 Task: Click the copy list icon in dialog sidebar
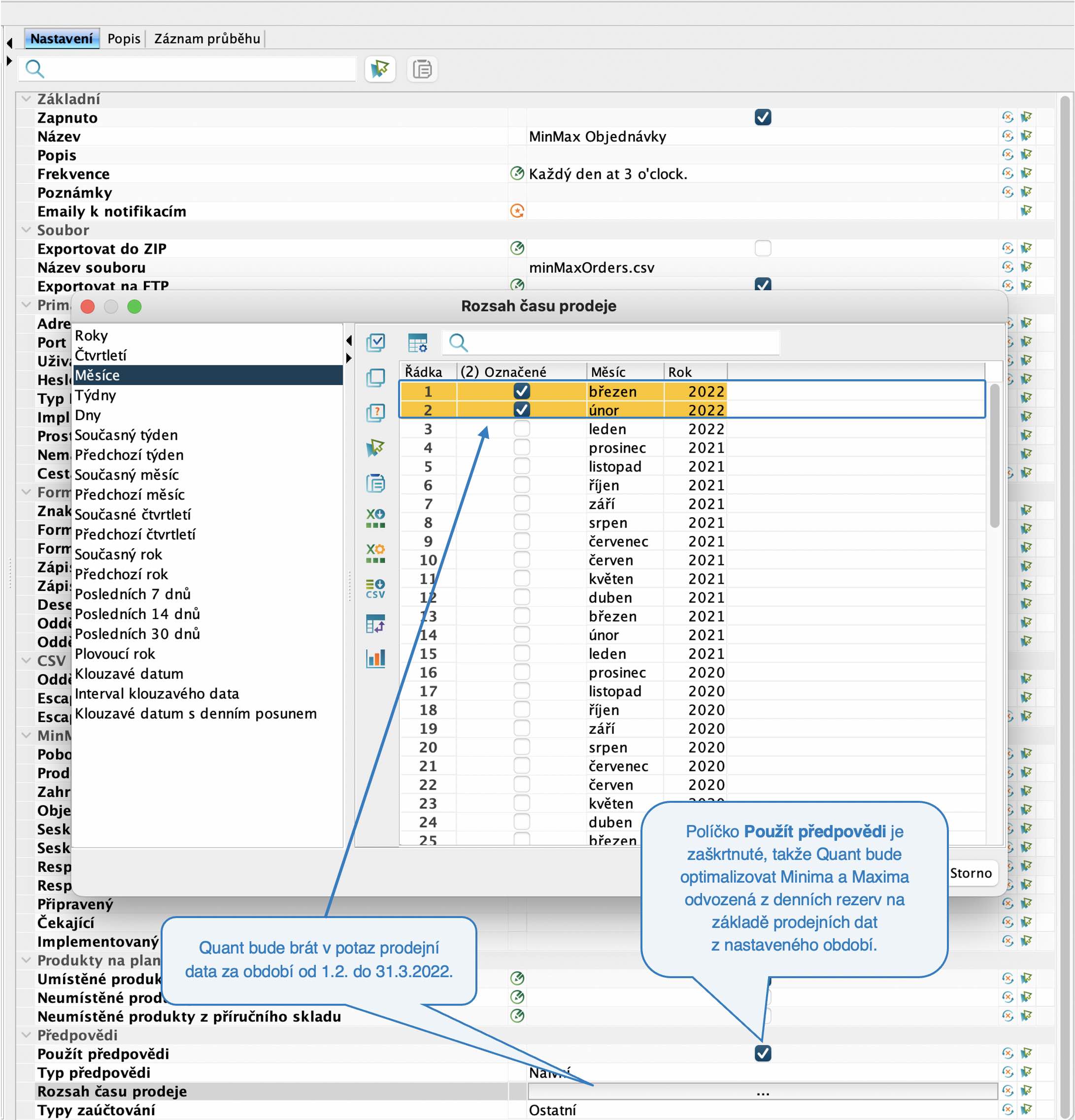375,484
